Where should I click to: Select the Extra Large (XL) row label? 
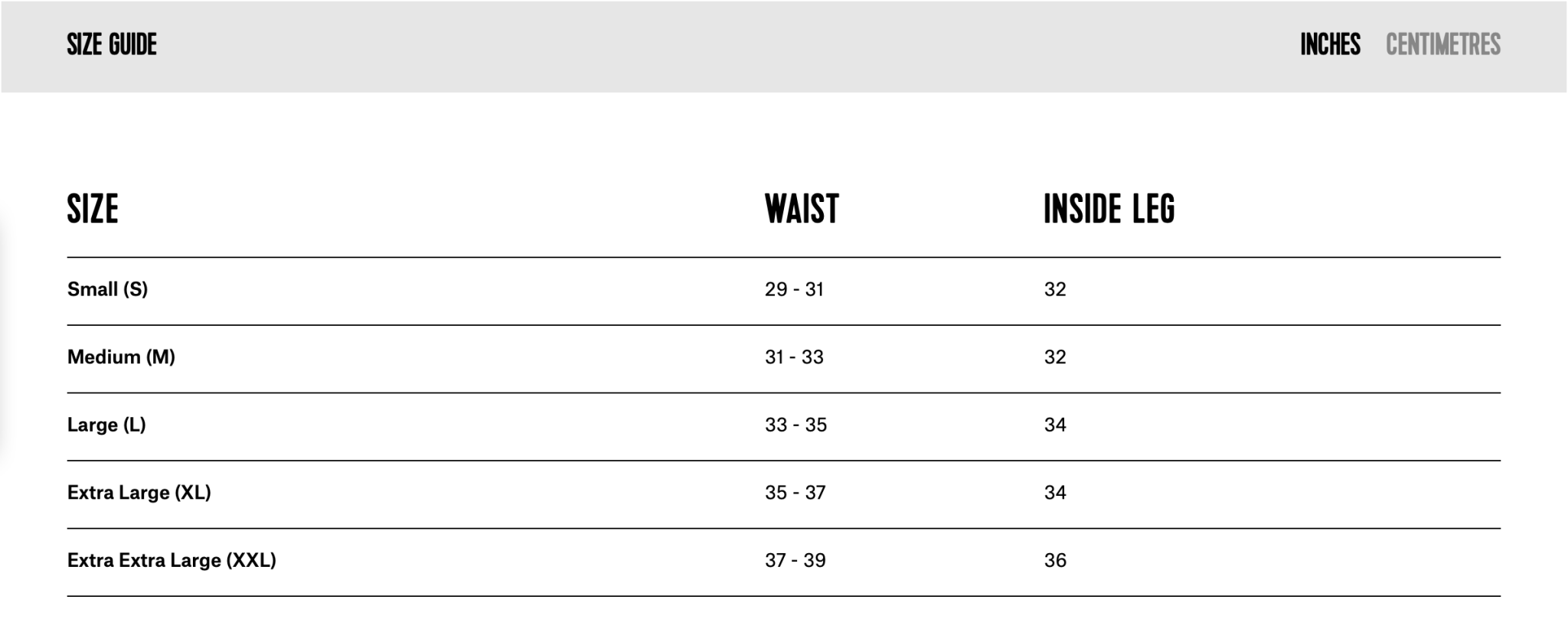(x=139, y=492)
